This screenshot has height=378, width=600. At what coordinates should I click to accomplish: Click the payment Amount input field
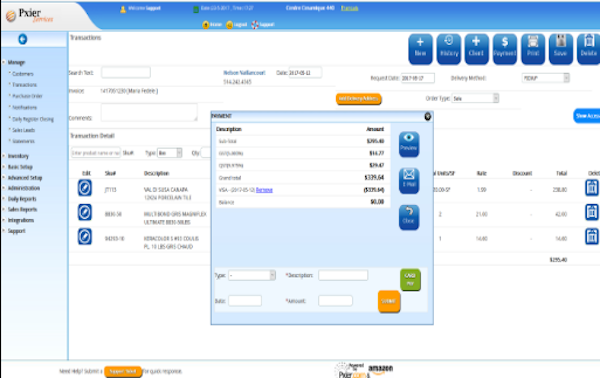(x=335, y=301)
